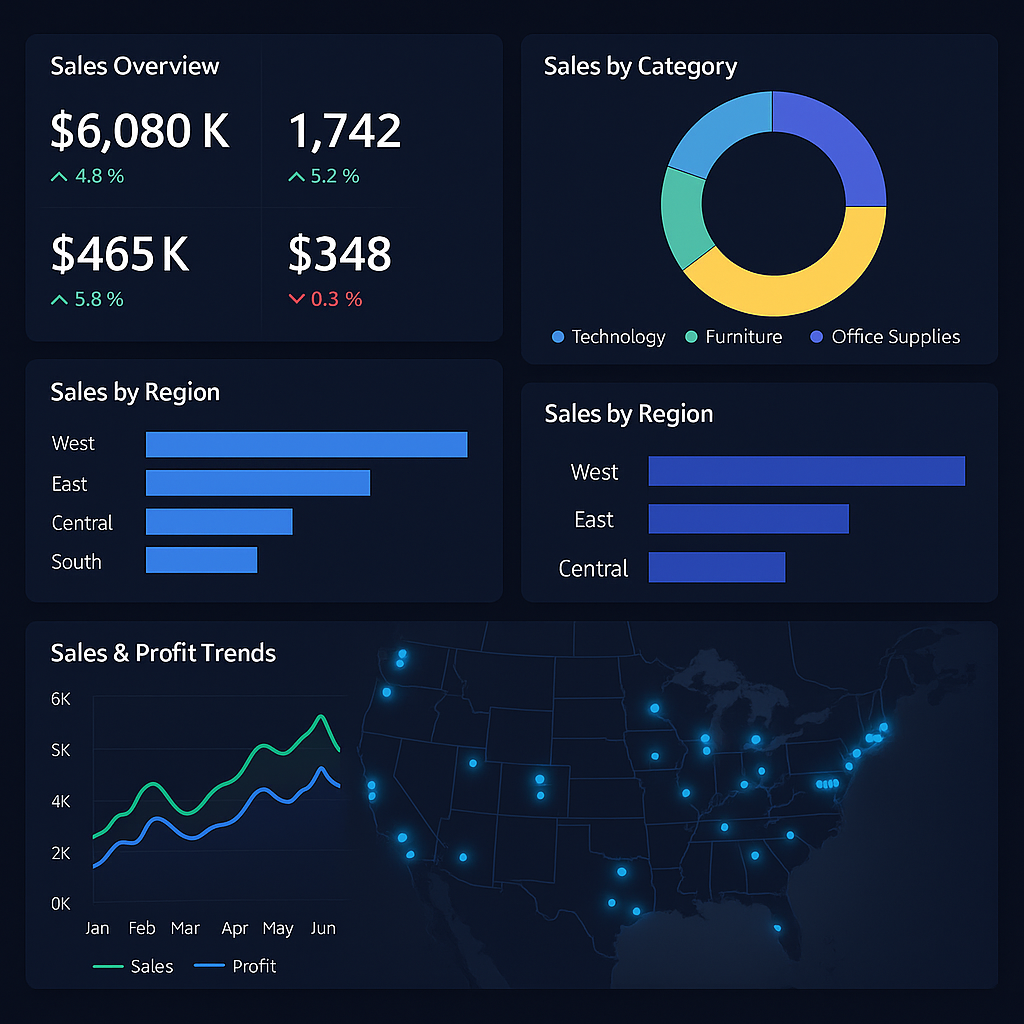Expand the Sales by Category panel

pyautogui.click(x=640, y=67)
